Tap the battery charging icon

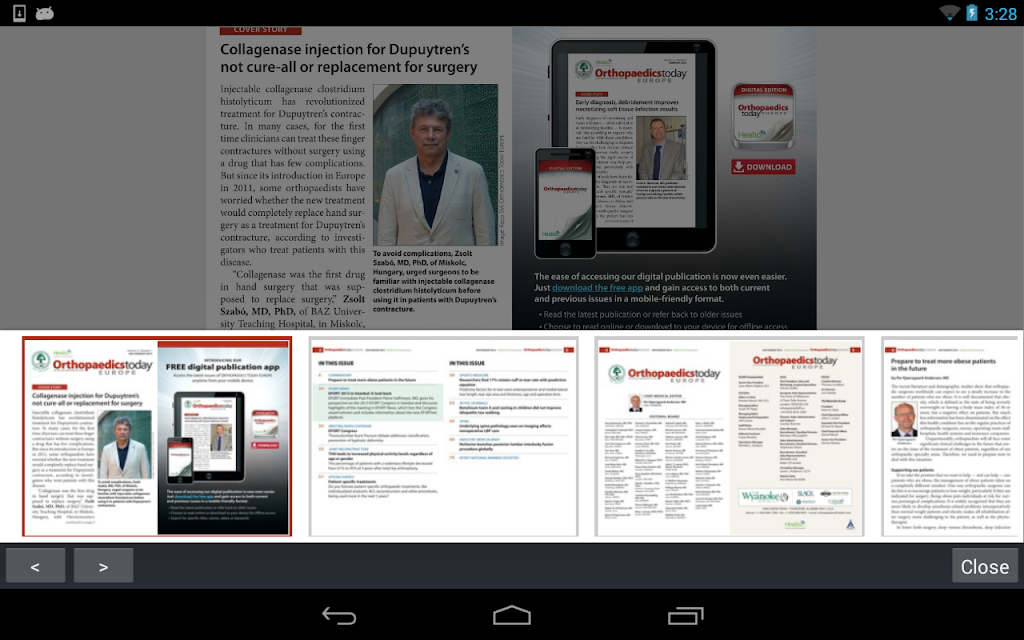coord(972,12)
